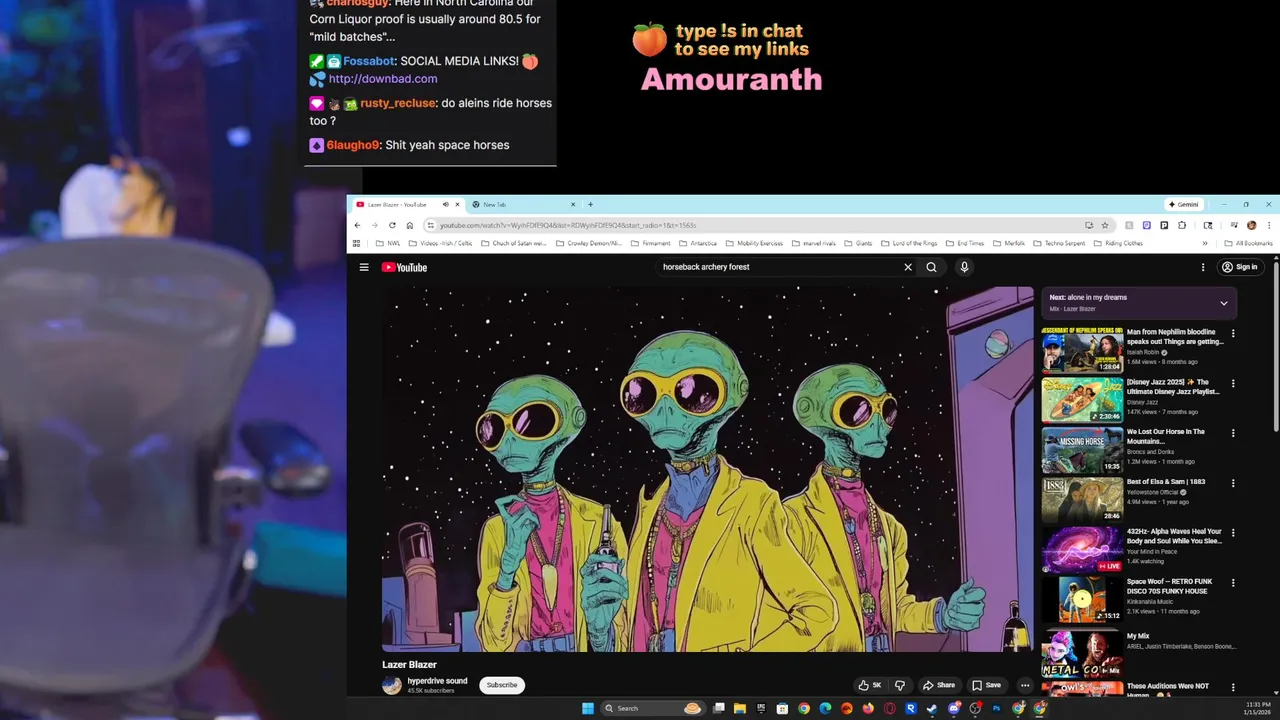
Task: Click downbad.com link in chat
Action: pos(383,79)
